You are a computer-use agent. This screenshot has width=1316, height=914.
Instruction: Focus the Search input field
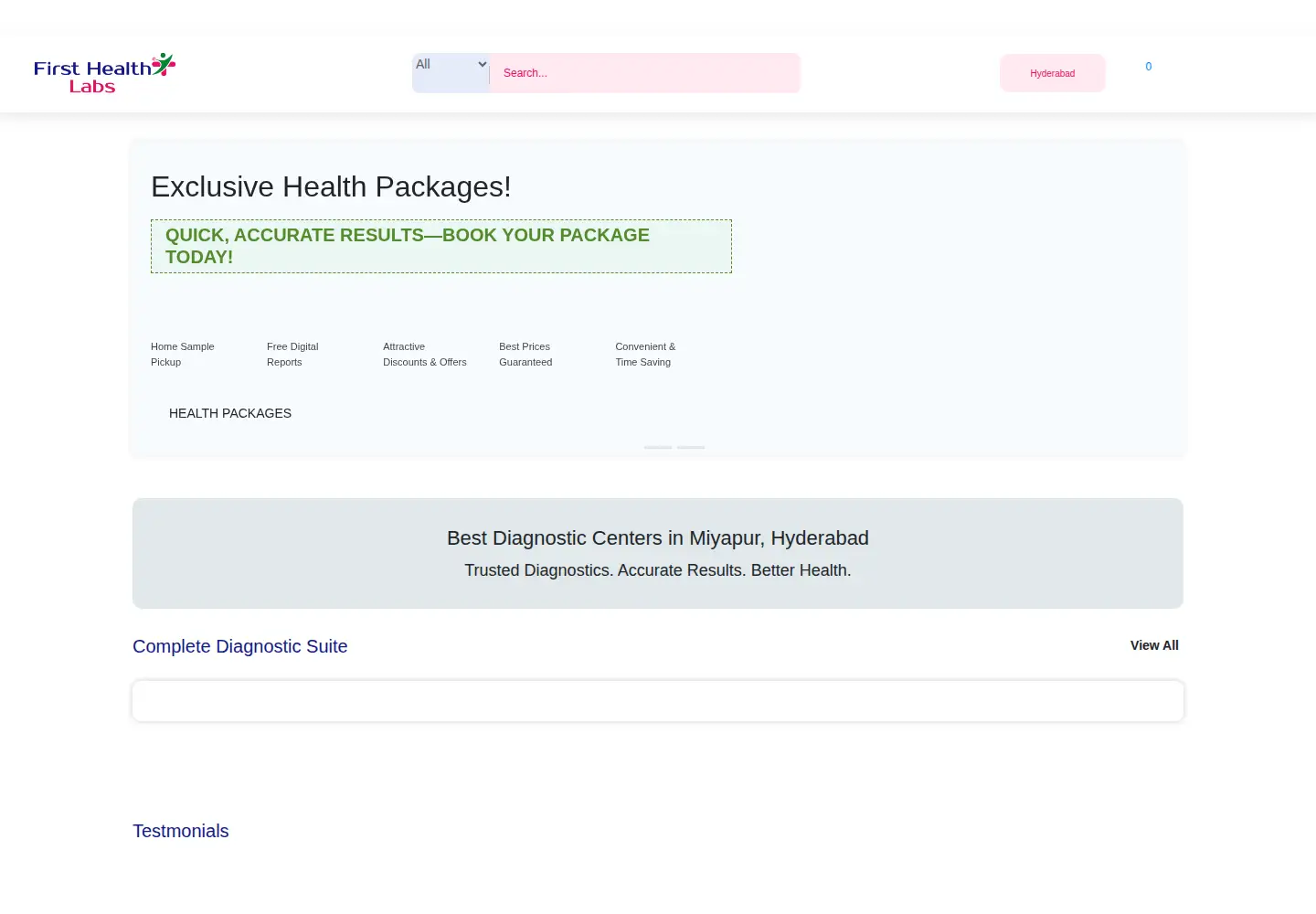coord(644,73)
